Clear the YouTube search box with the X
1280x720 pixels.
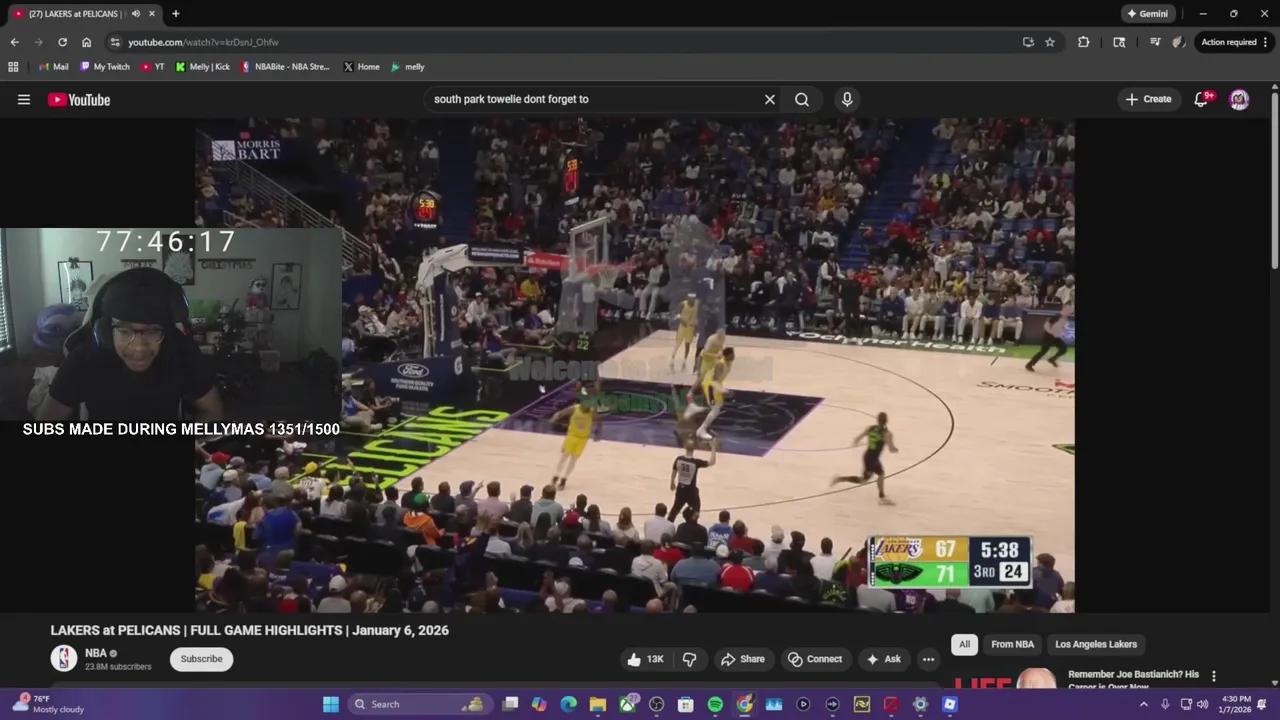[x=770, y=99]
